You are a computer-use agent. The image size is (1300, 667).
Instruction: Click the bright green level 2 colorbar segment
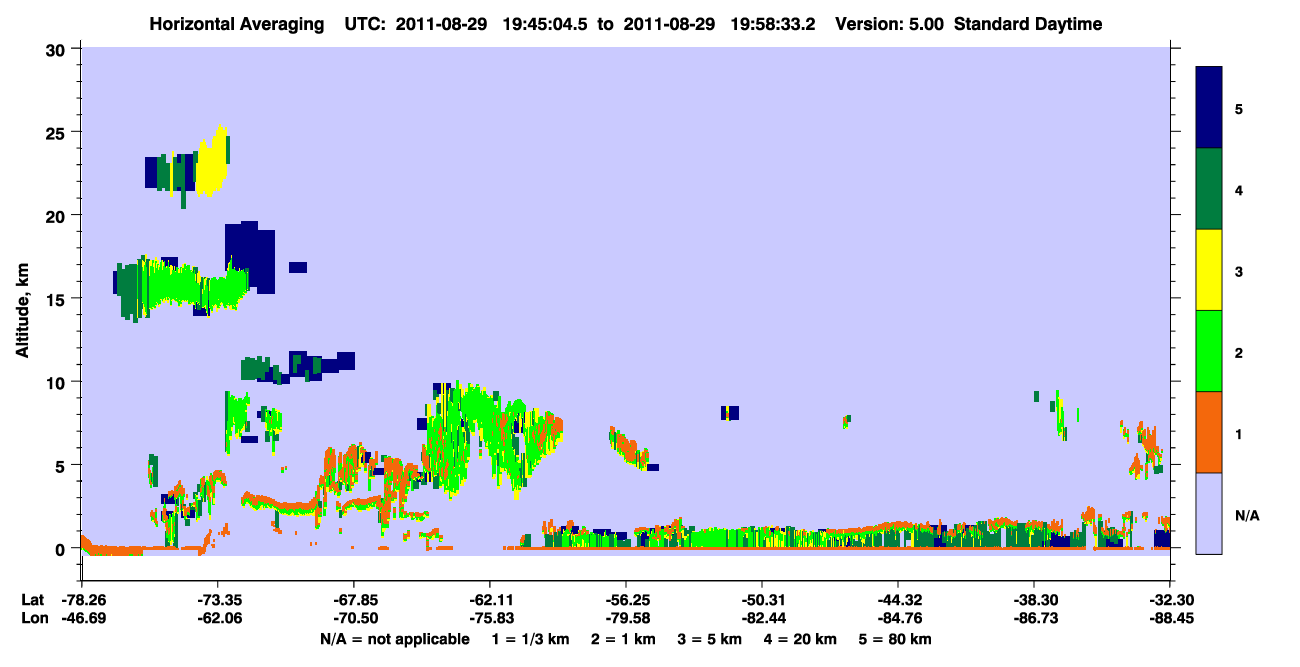pos(1209,351)
